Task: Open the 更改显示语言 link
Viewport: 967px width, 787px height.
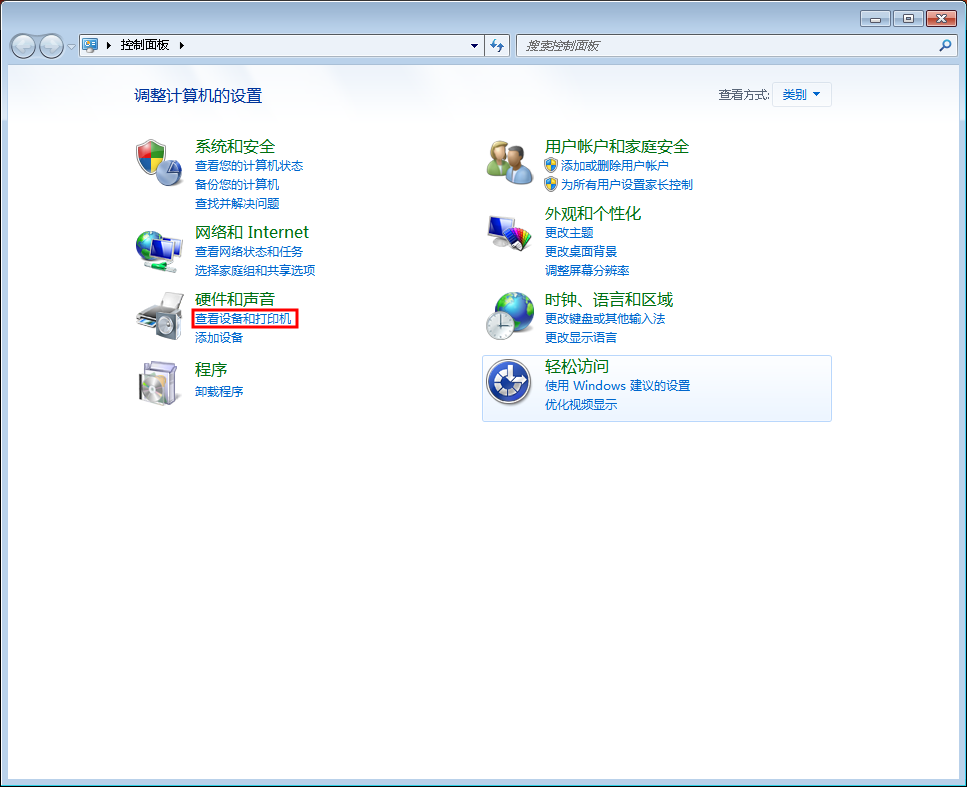Action: coord(581,337)
